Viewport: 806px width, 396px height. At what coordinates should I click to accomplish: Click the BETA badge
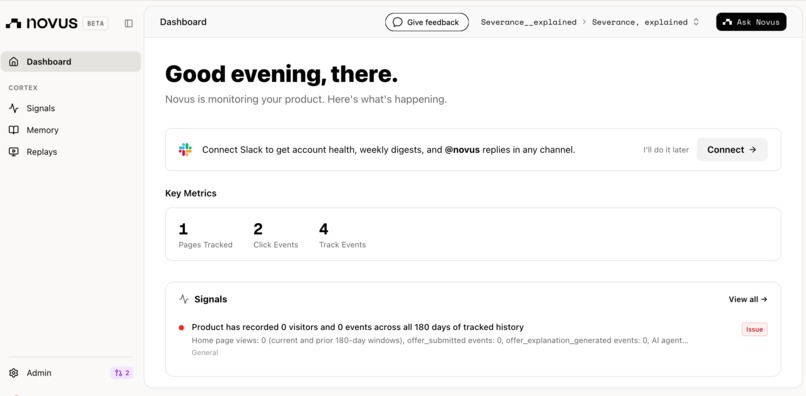pos(96,23)
